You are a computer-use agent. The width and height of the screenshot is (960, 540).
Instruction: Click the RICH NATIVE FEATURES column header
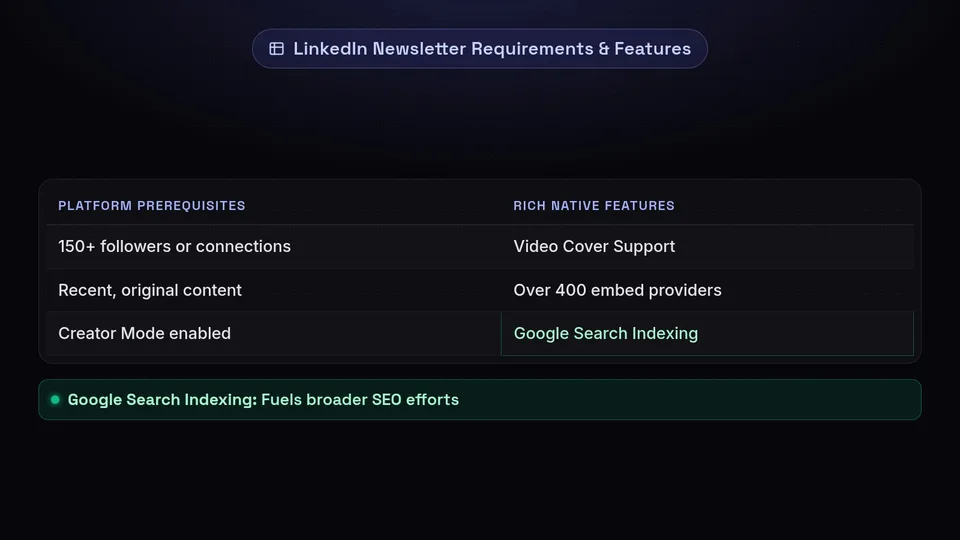click(594, 206)
